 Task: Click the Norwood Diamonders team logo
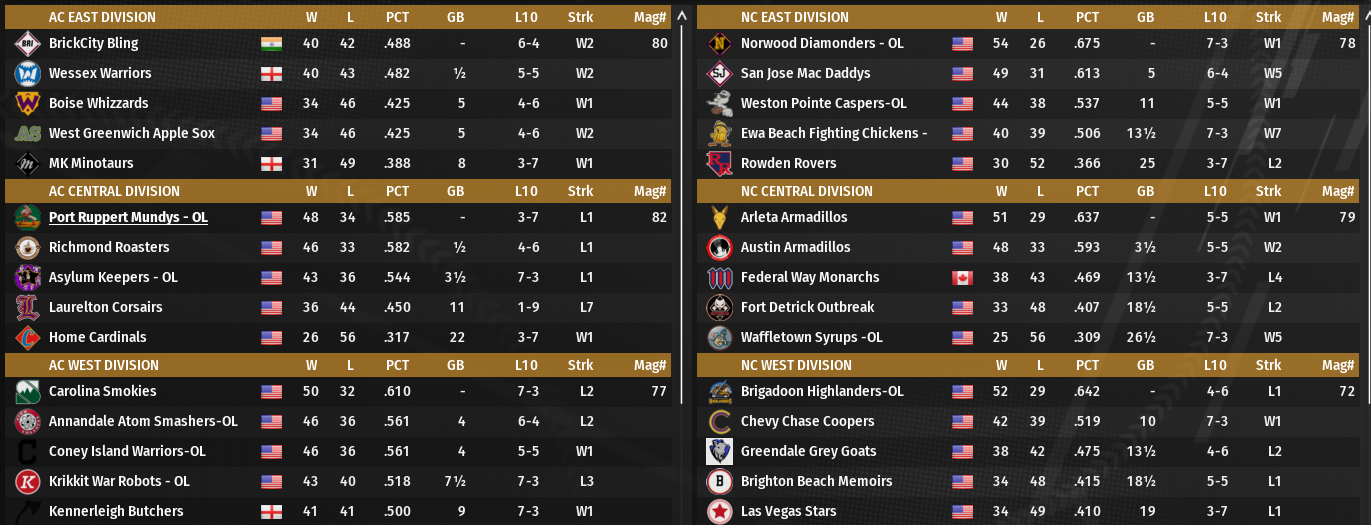tap(719, 44)
